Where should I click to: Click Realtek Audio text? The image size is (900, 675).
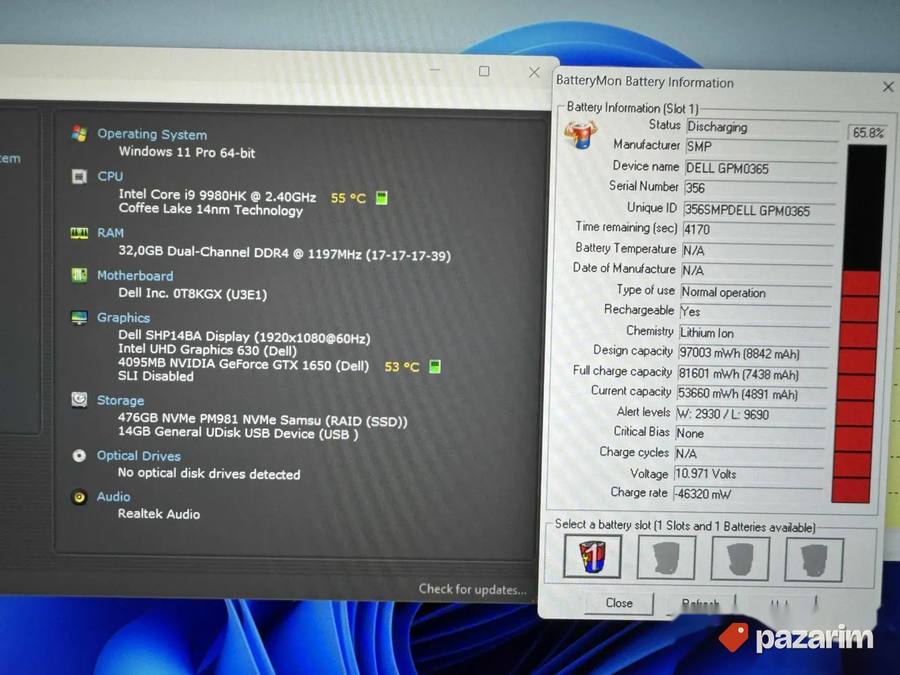pyautogui.click(x=158, y=514)
